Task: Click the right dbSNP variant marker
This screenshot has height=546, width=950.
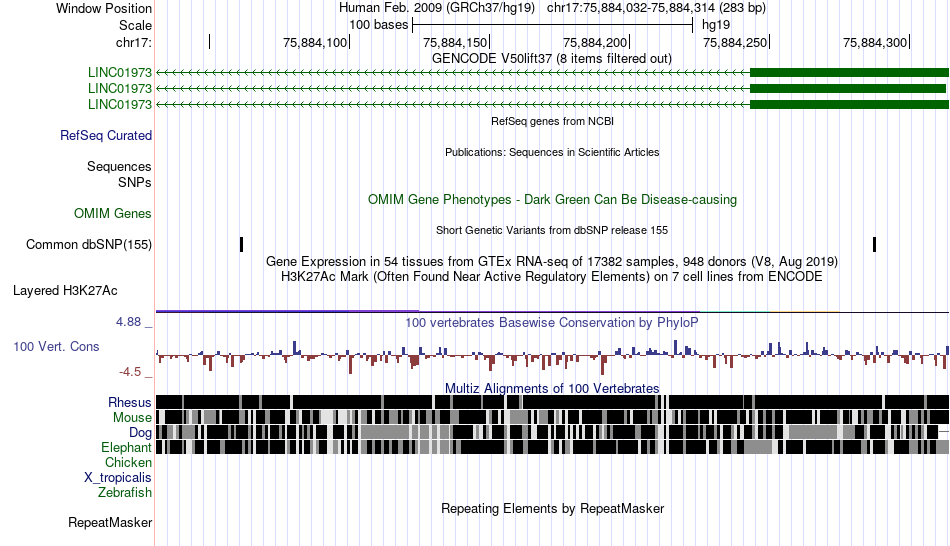Action: 874,245
